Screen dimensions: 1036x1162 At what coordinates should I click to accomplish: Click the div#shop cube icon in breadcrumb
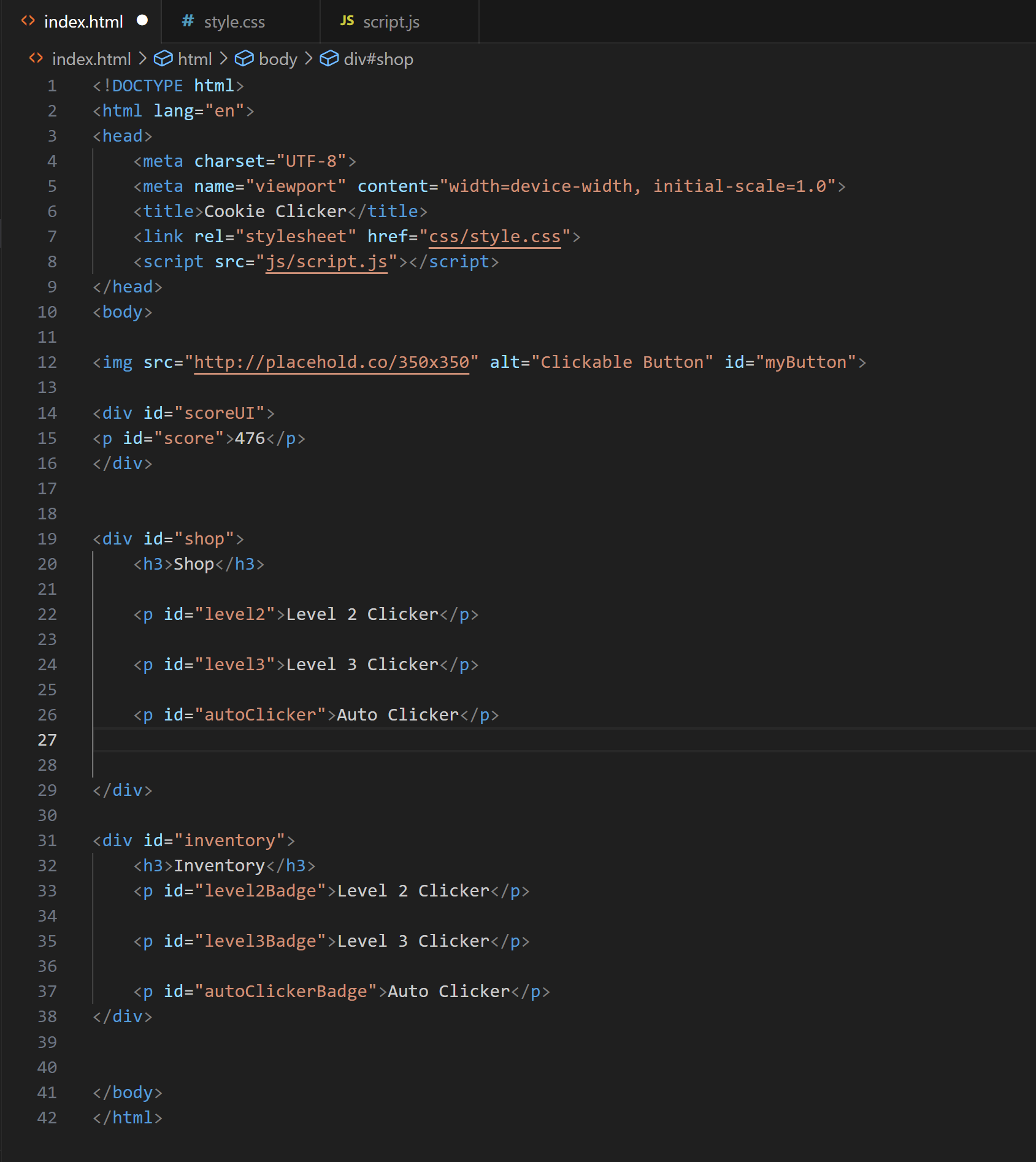[x=329, y=58]
